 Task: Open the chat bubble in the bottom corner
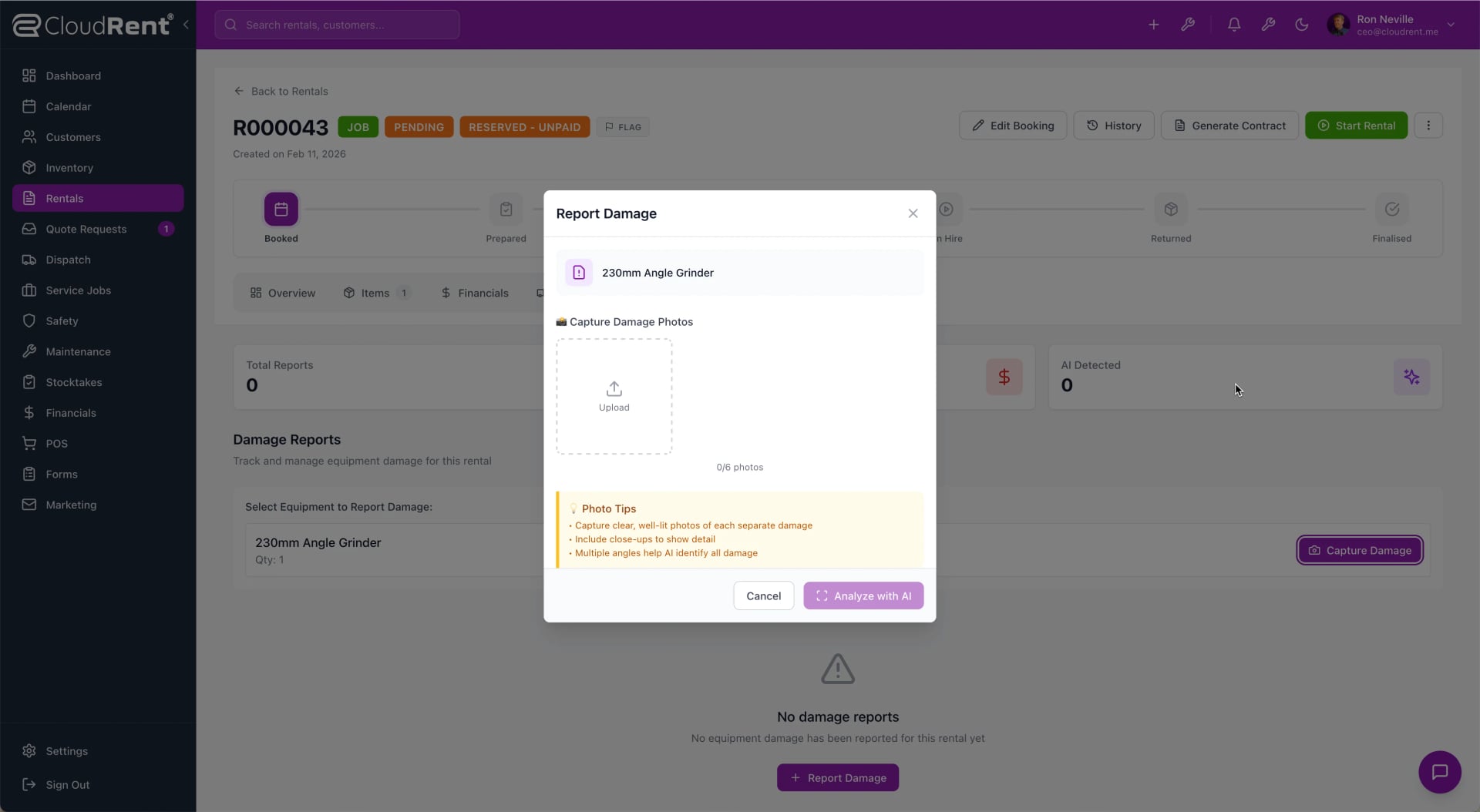coord(1440,772)
